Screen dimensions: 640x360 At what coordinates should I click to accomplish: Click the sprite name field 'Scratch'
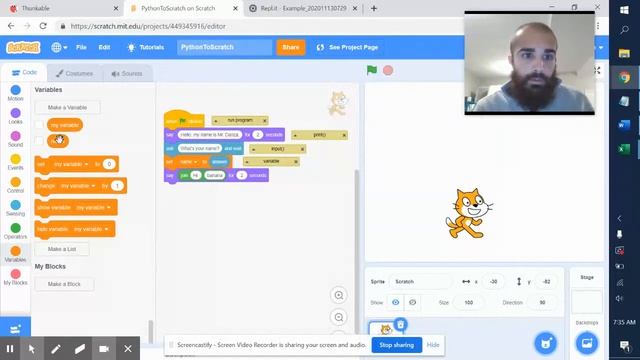click(x=421, y=282)
